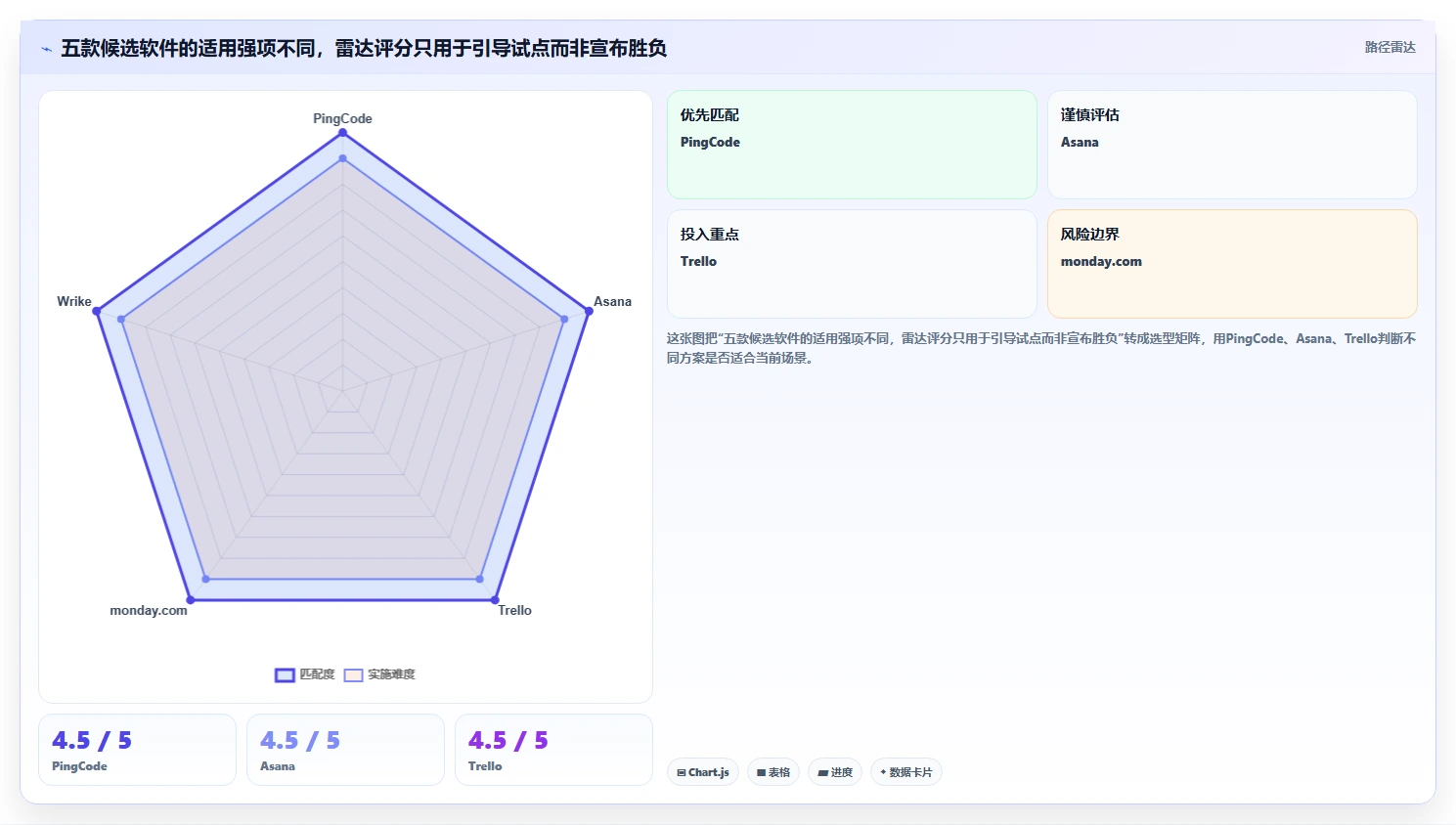Viewport: 1456px width, 825px height.
Task: Click the 路径雷达 label at top right
Action: point(1390,47)
